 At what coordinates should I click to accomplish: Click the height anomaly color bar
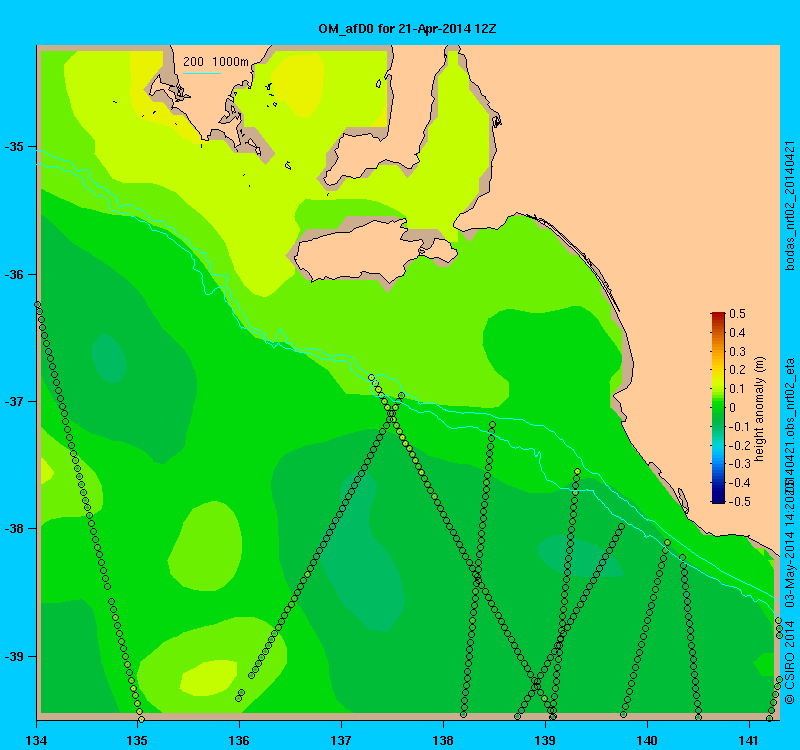(718, 408)
